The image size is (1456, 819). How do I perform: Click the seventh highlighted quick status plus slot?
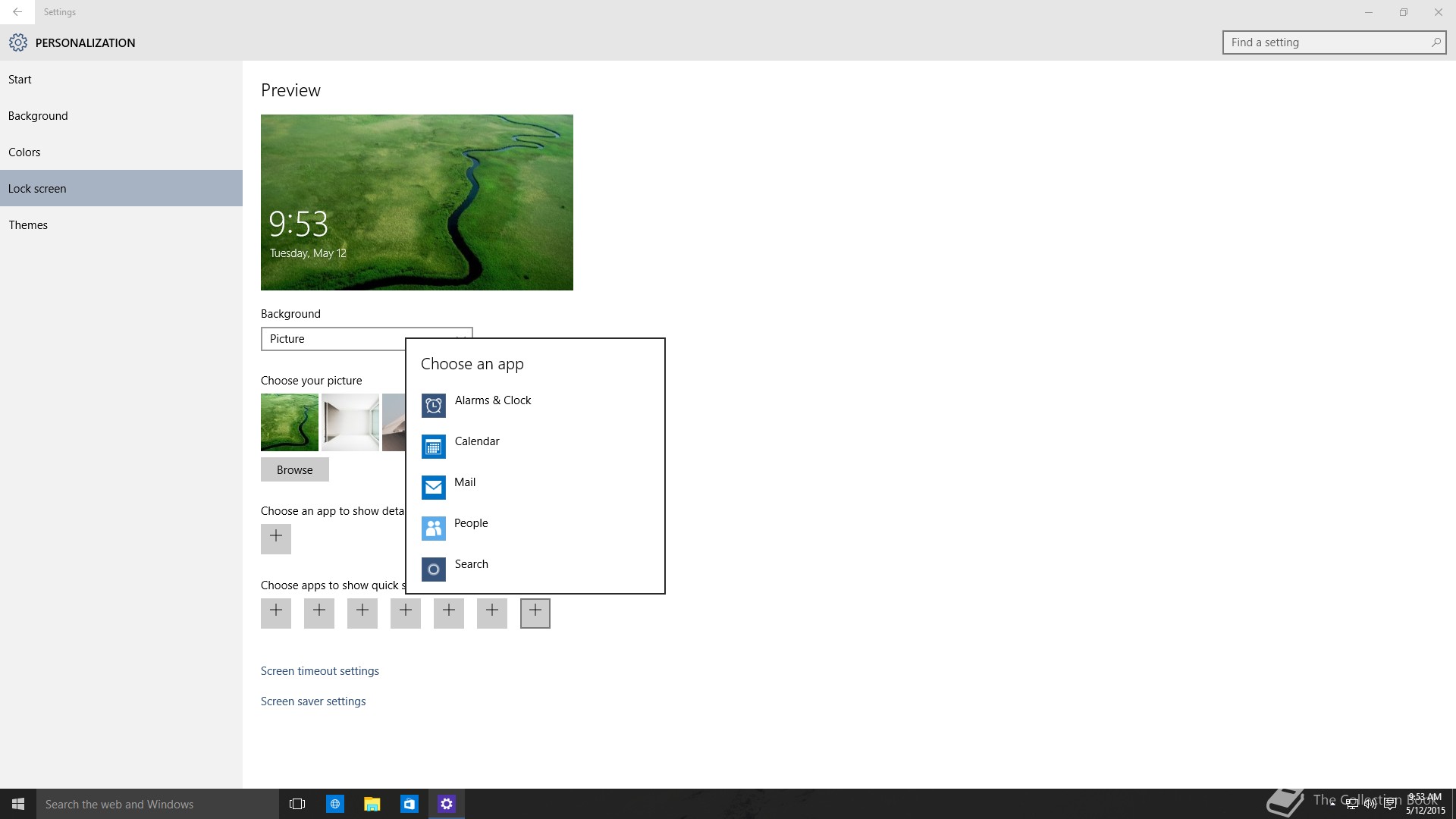535,613
